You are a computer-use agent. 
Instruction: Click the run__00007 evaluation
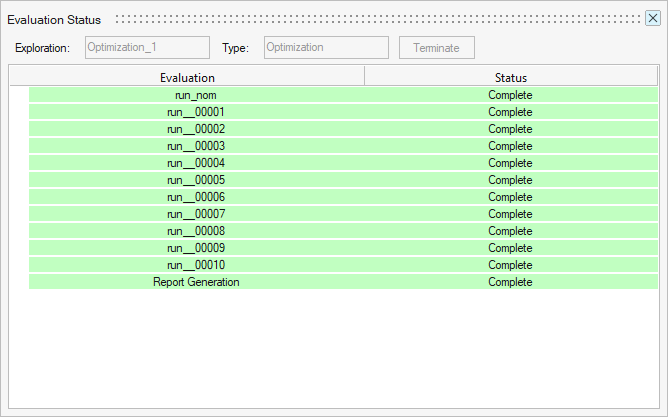(x=196, y=214)
